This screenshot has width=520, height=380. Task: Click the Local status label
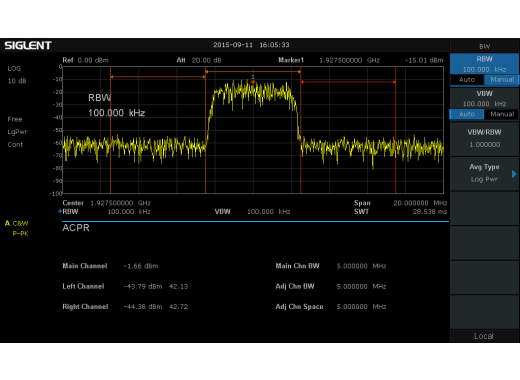coord(484,336)
